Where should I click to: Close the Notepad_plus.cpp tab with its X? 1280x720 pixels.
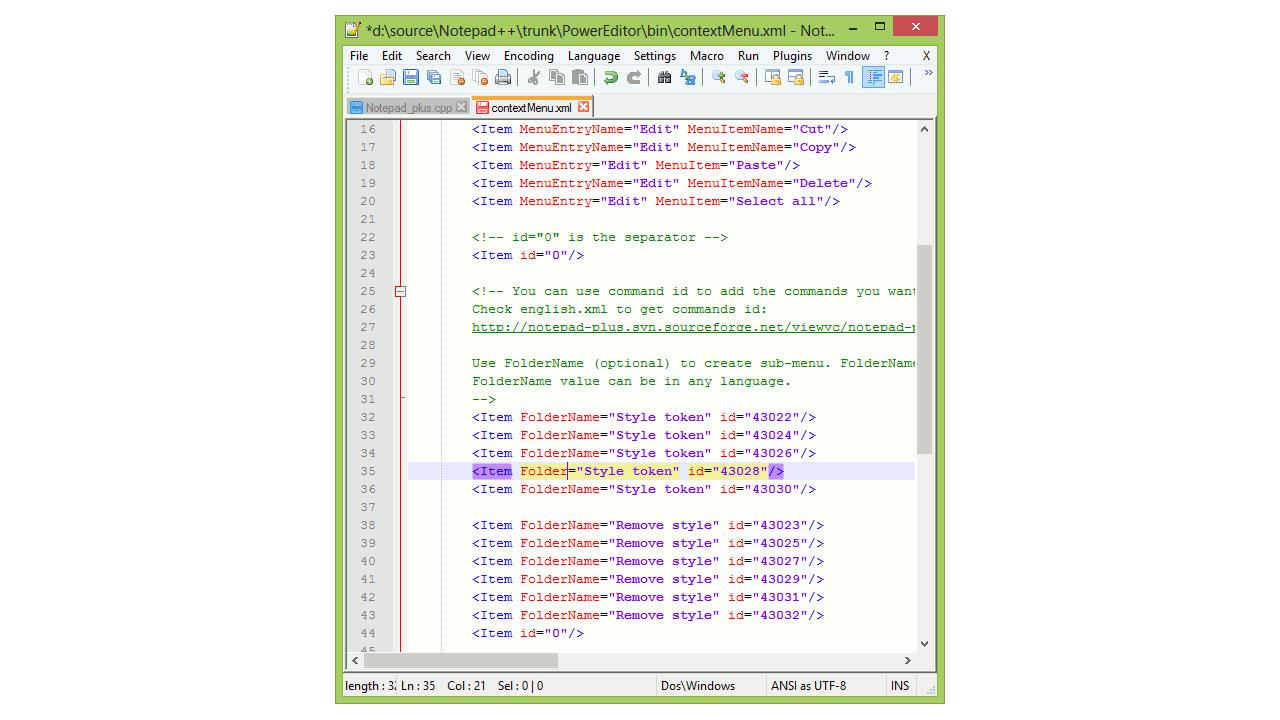pos(461,107)
